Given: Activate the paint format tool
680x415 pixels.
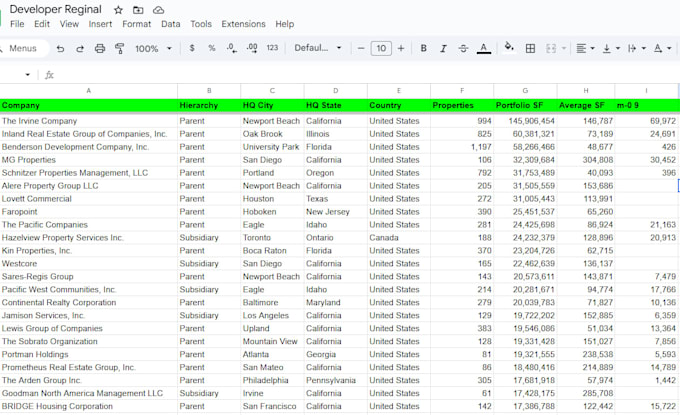Looking at the screenshot, I should coord(120,49).
